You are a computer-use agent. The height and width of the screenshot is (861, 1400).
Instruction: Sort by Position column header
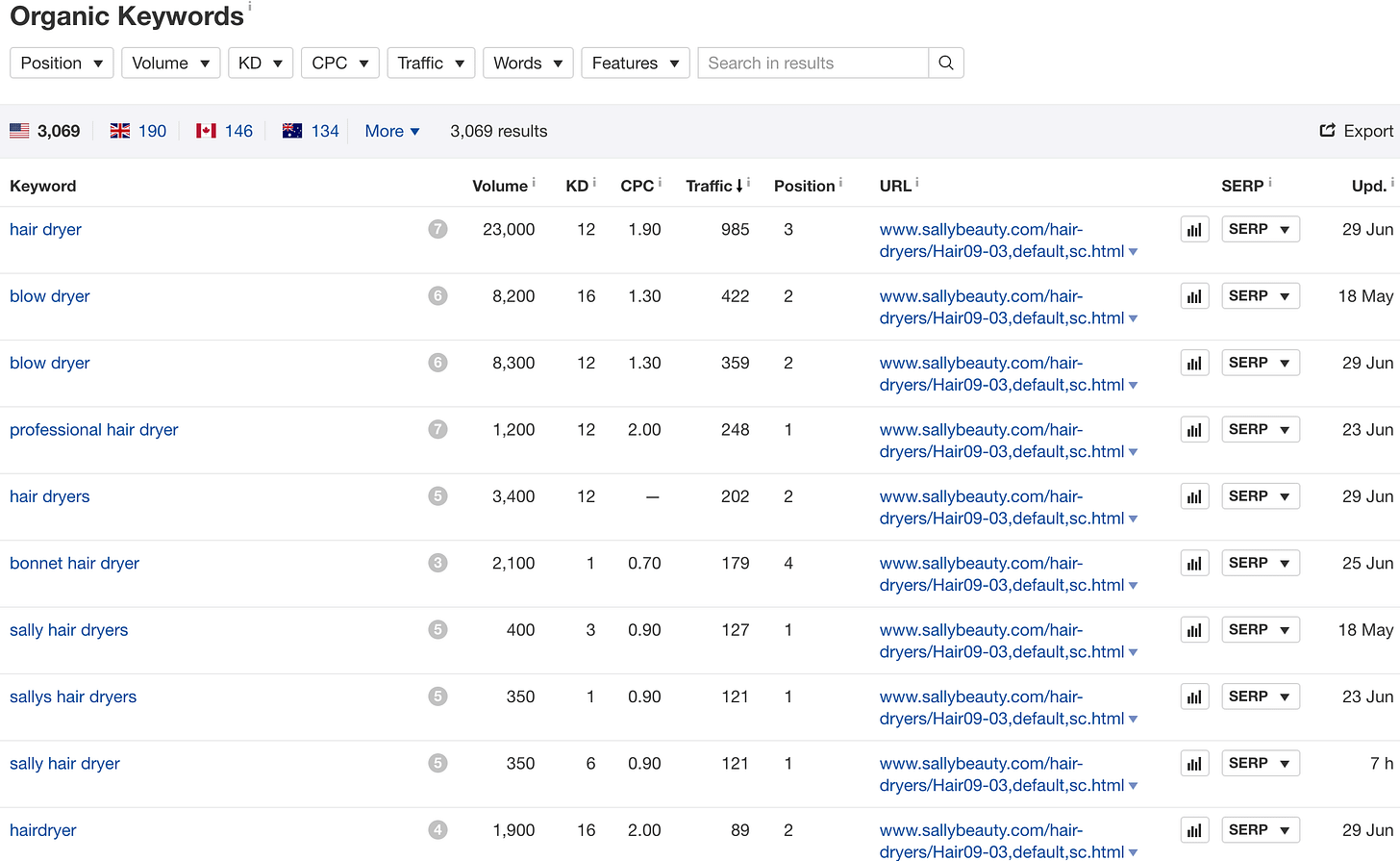point(804,186)
